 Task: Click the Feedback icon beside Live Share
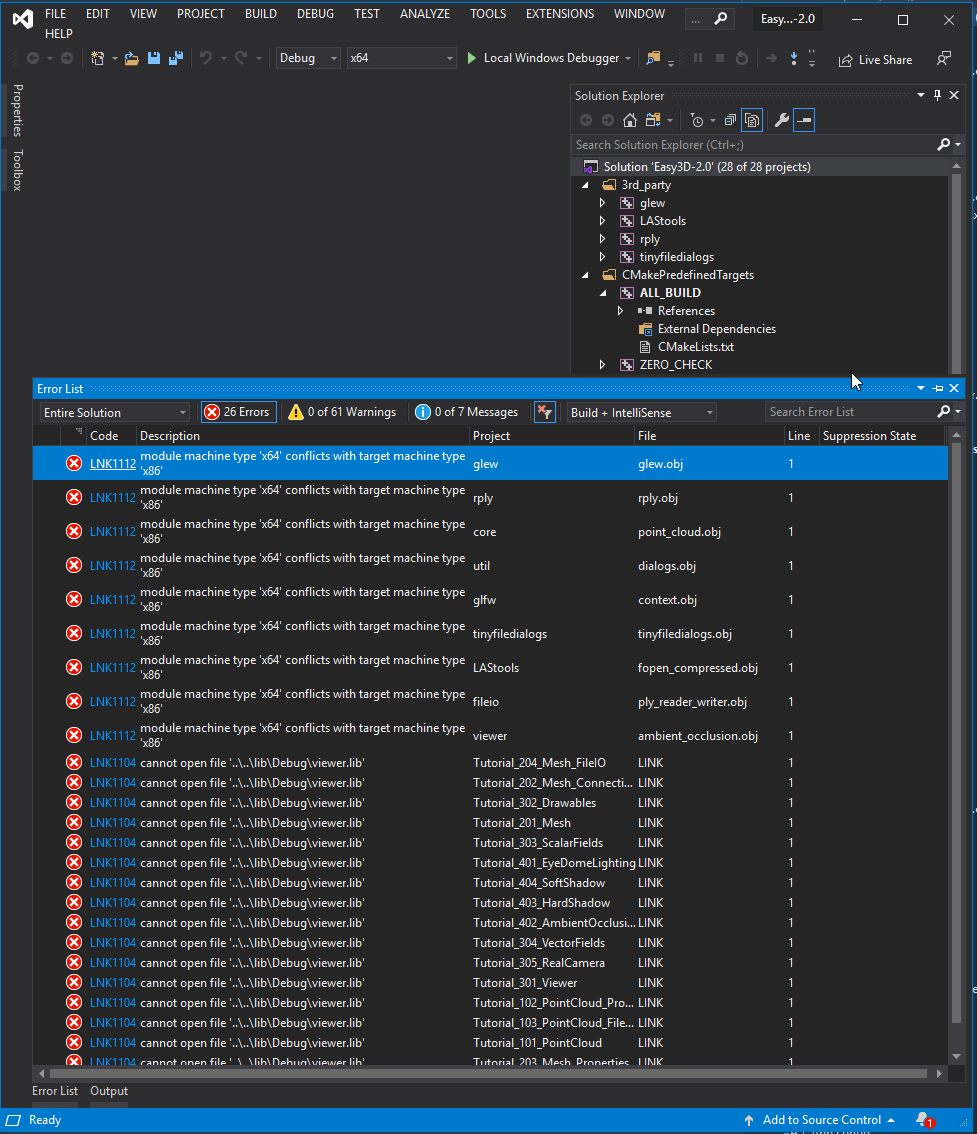[944, 59]
